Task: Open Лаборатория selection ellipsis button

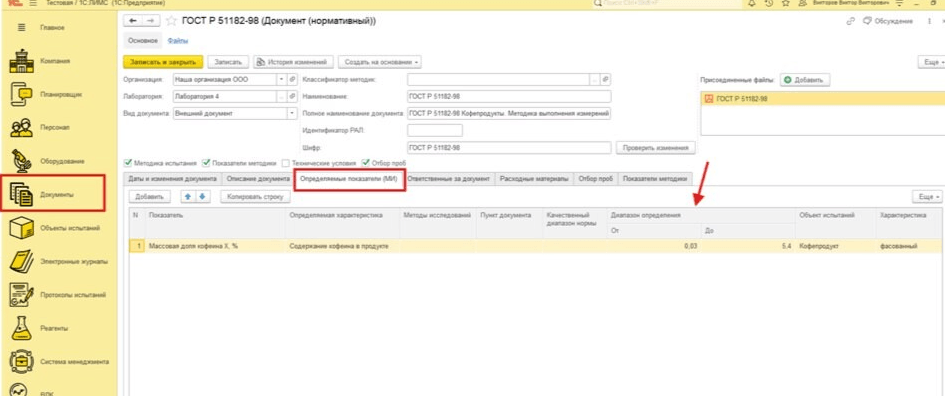Action: point(282,96)
